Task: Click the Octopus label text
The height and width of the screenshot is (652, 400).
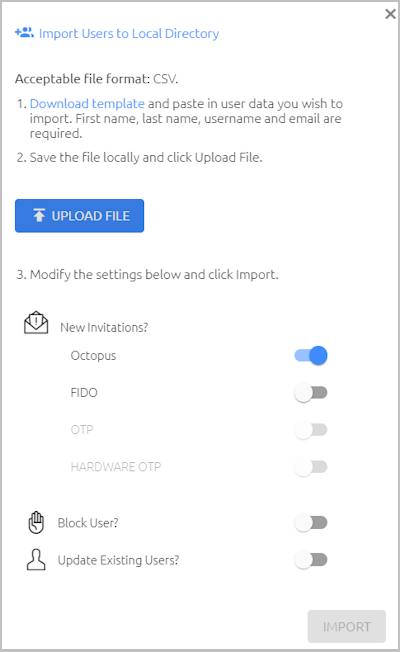Action: point(93,356)
